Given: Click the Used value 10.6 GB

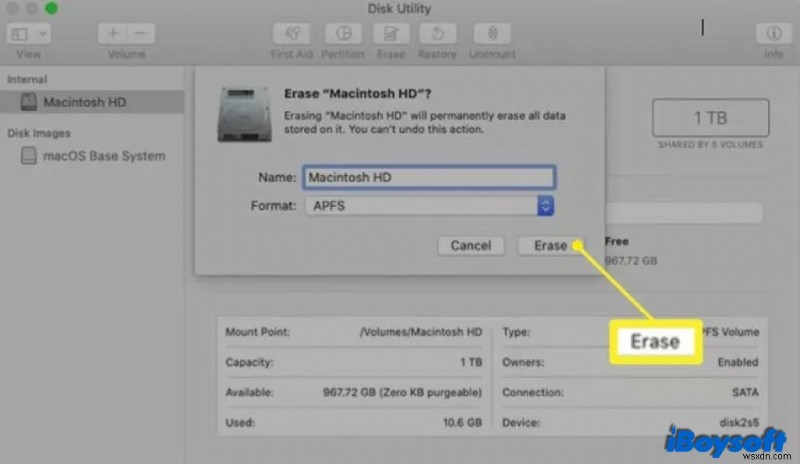Looking at the screenshot, I should click(462, 423).
